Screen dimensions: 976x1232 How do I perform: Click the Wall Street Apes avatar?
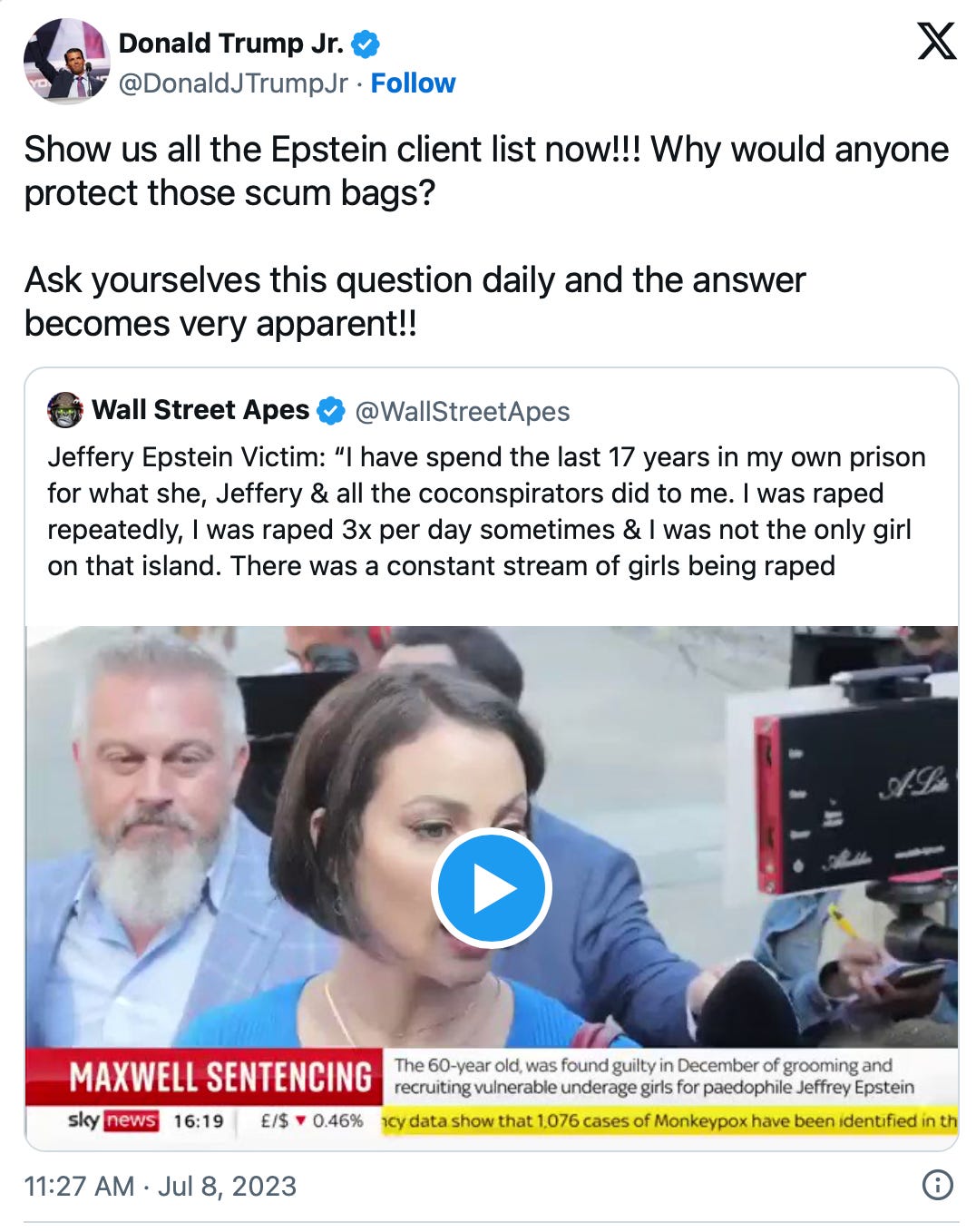click(x=64, y=410)
